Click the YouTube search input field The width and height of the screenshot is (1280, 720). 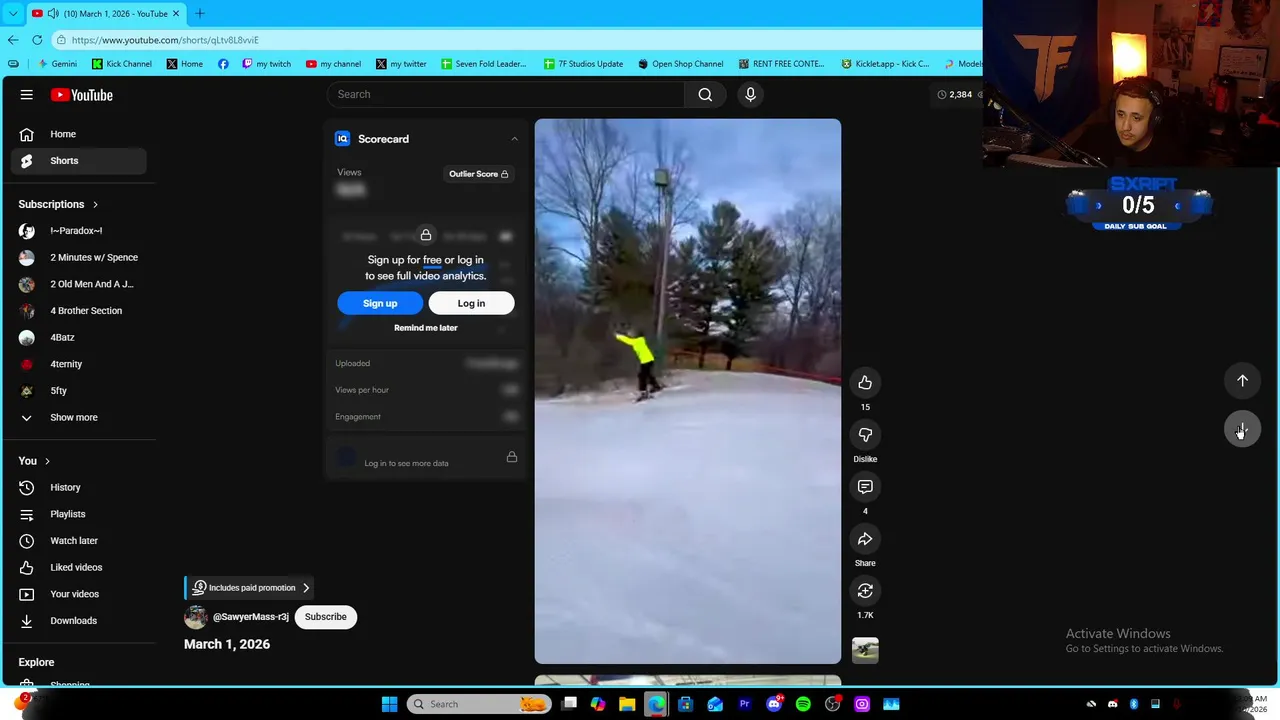pos(505,94)
